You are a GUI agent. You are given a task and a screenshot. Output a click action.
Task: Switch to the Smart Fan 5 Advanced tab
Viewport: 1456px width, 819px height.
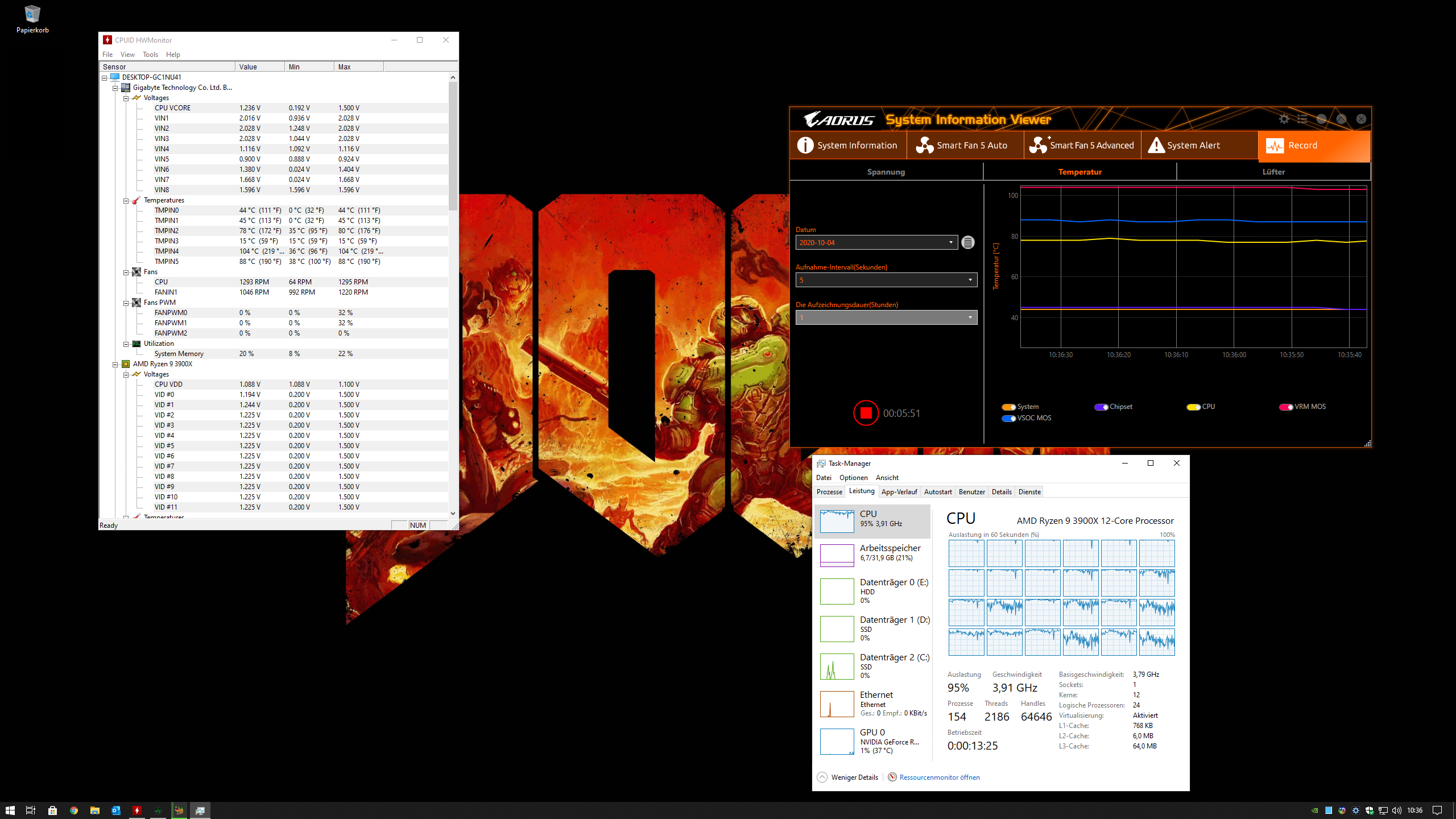tap(1081, 145)
